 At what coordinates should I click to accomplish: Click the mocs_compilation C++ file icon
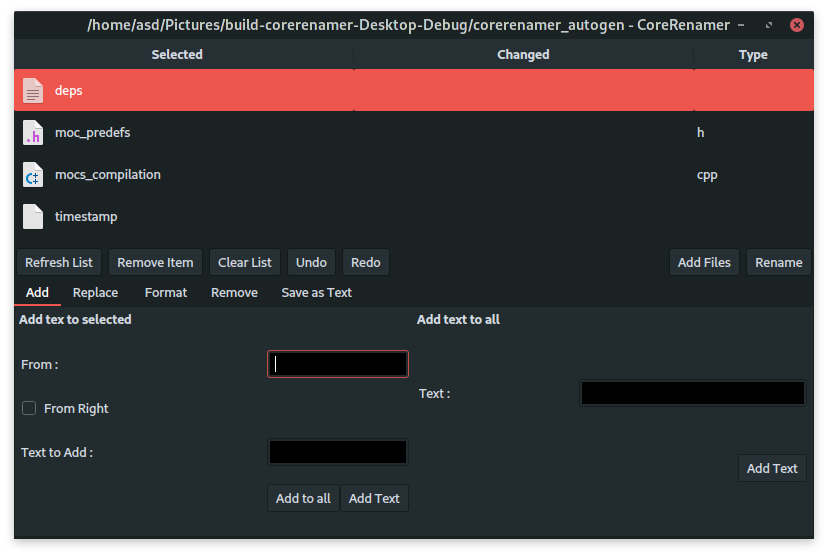click(x=33, y=175)
